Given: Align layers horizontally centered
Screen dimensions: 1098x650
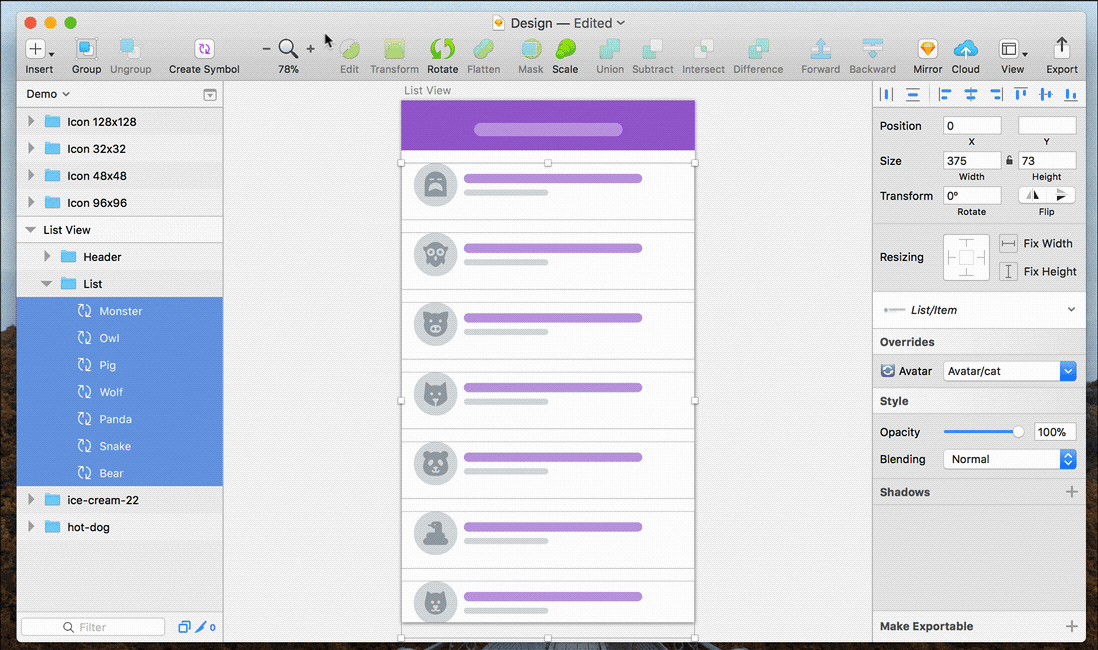Looking at the screenshot, I should [971, 94].
